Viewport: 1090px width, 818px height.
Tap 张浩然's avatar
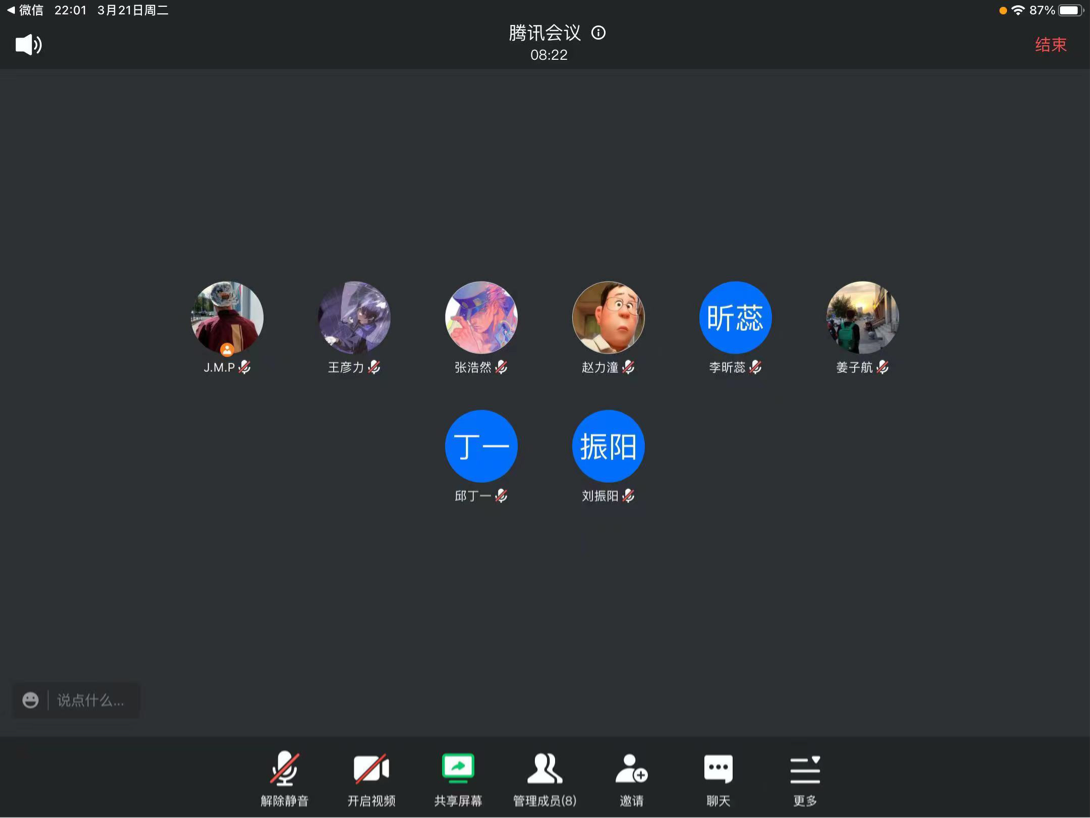point(481,318)
